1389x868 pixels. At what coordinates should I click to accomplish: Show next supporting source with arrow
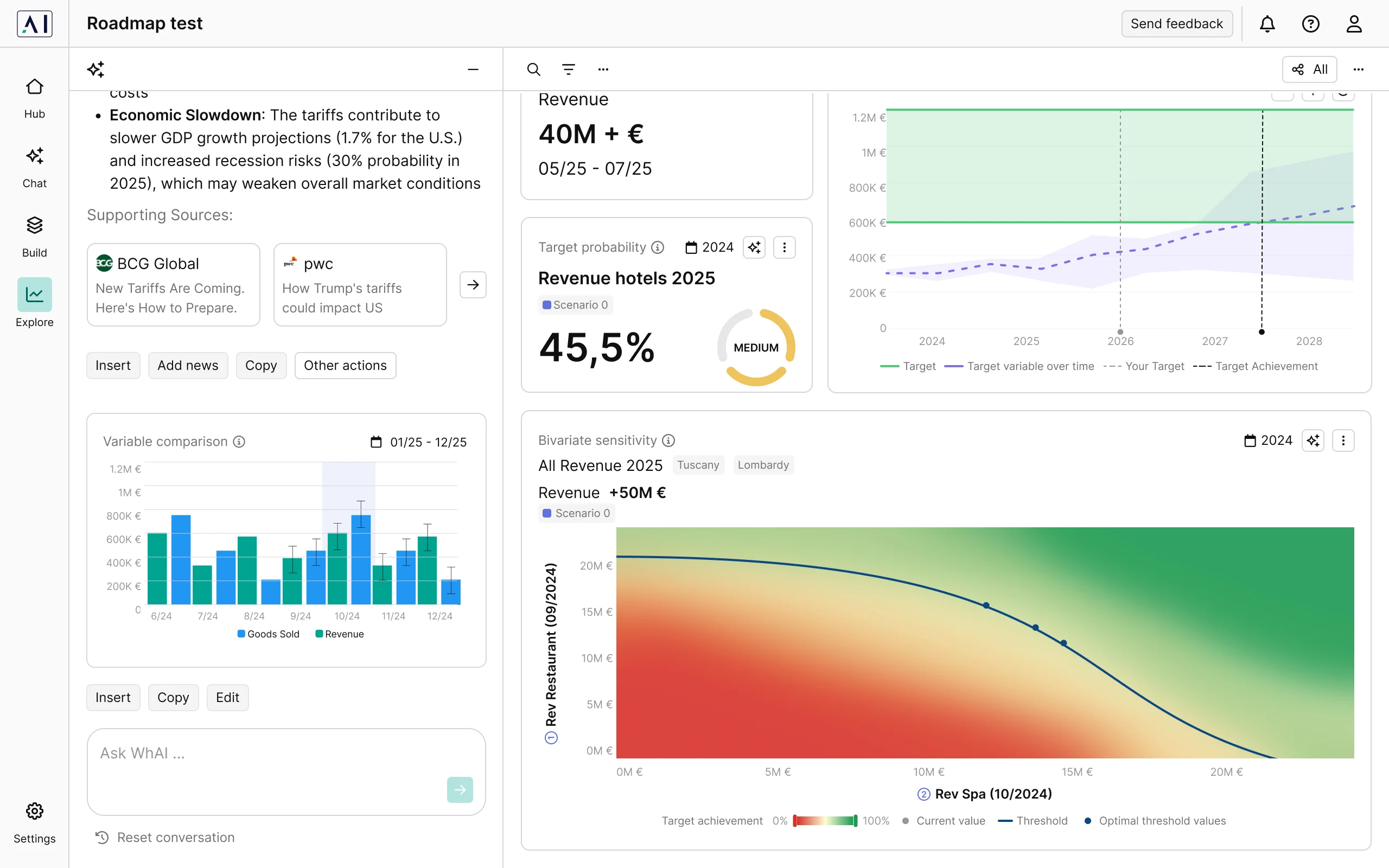click(473, 285)
